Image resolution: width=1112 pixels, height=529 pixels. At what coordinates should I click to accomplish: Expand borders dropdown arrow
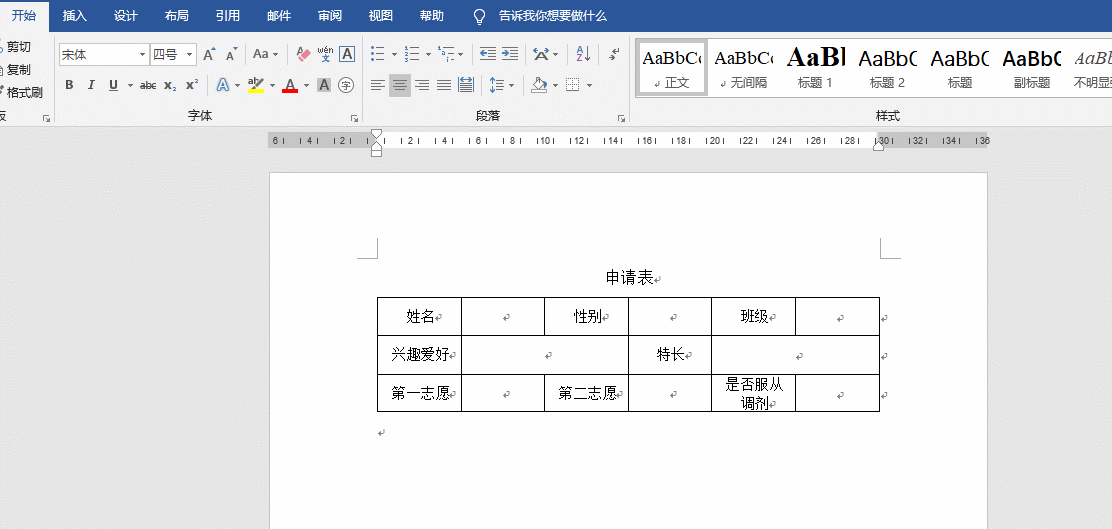click(x=589, y=85)
